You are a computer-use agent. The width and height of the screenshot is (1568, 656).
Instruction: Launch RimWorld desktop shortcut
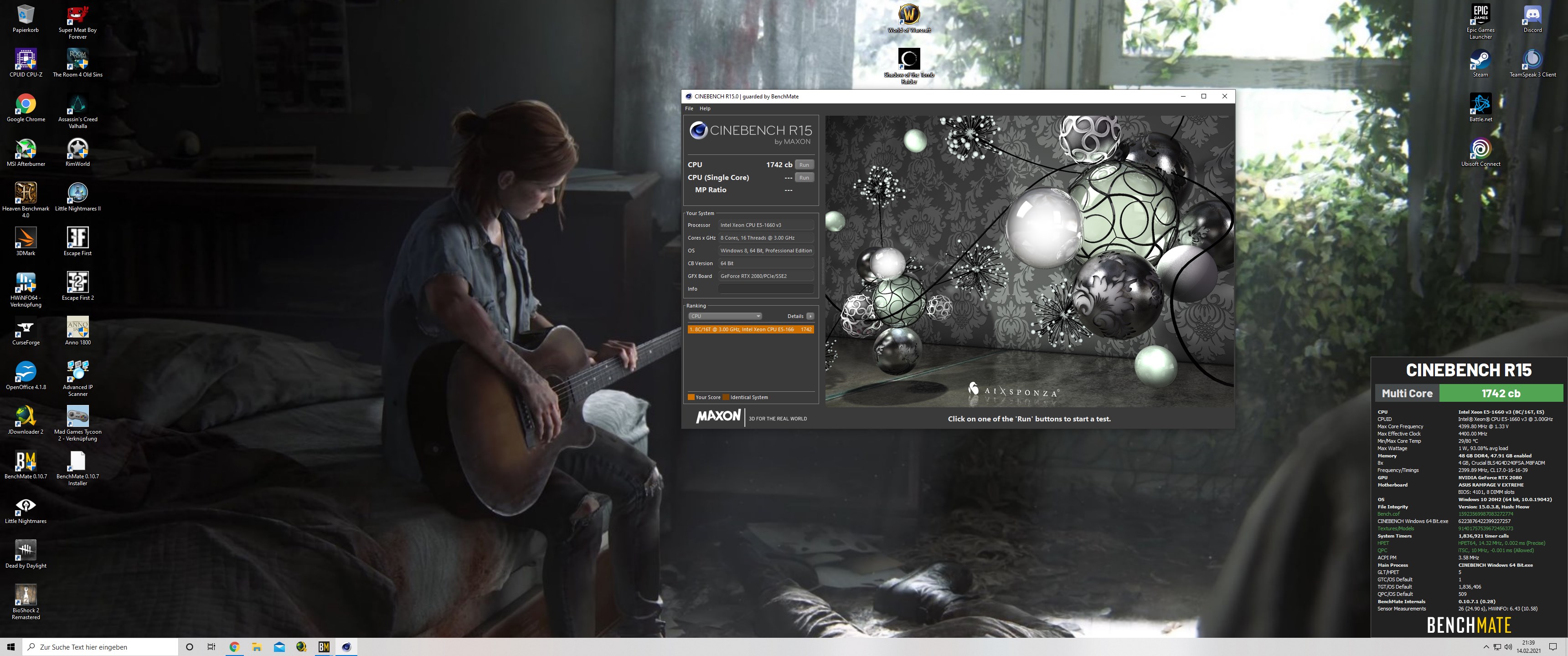pos(77,152)
